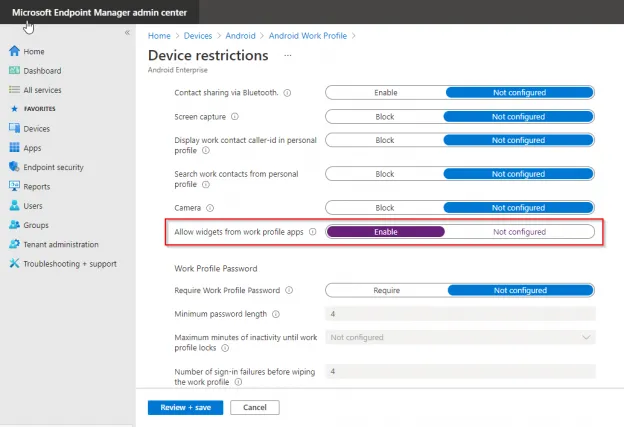Block the Camera setting

385,208
